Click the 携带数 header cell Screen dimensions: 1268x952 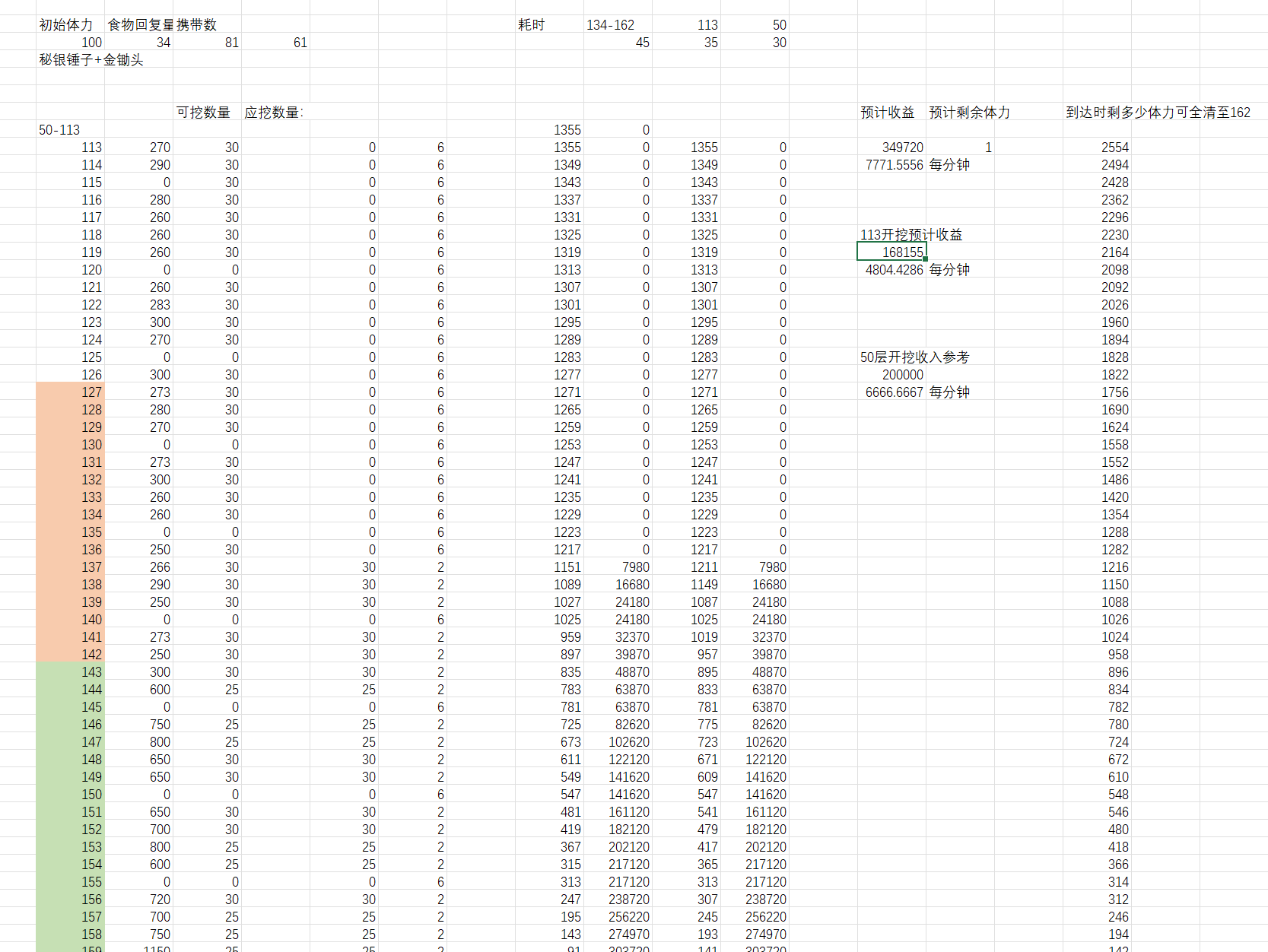207,24
